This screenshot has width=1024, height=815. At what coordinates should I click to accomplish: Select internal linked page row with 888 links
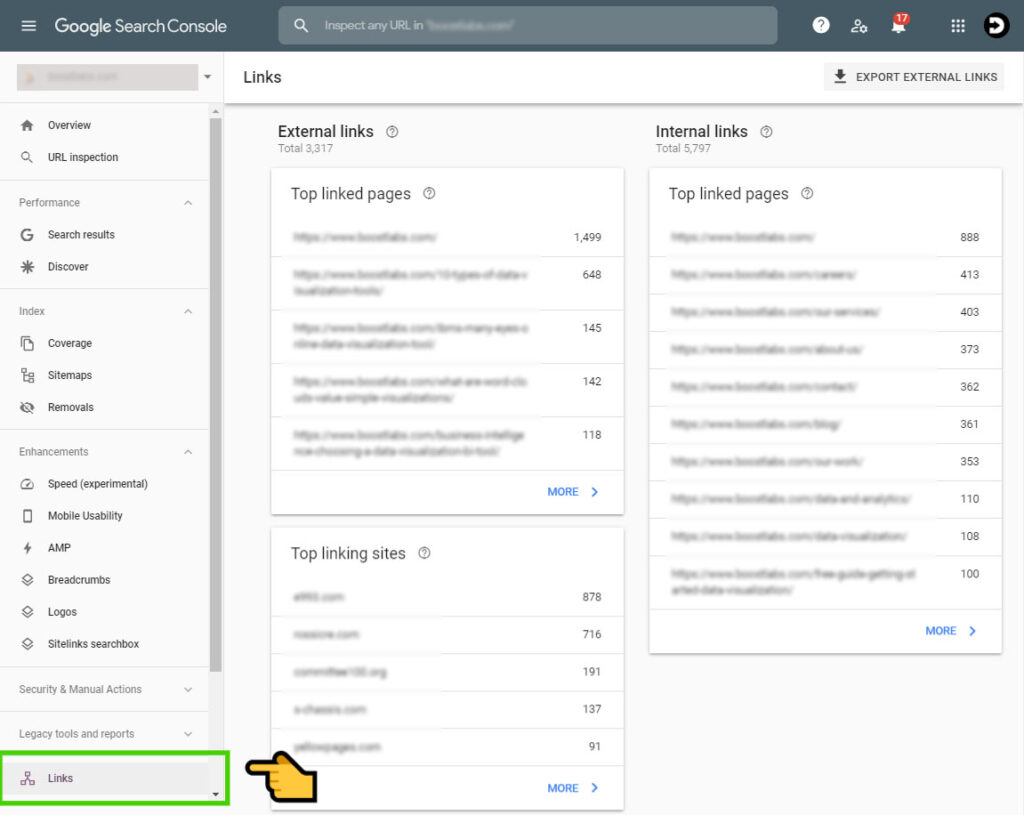pos(825,238)
